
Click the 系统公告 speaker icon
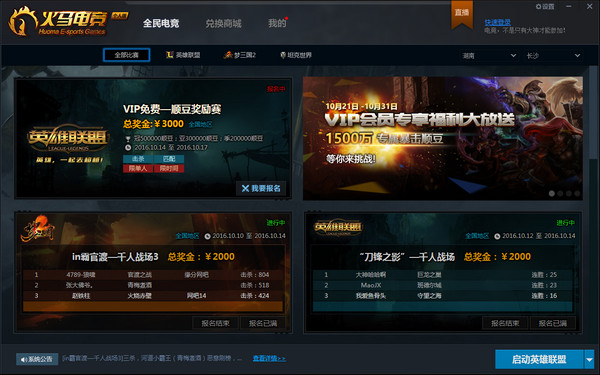coord(24,359)
